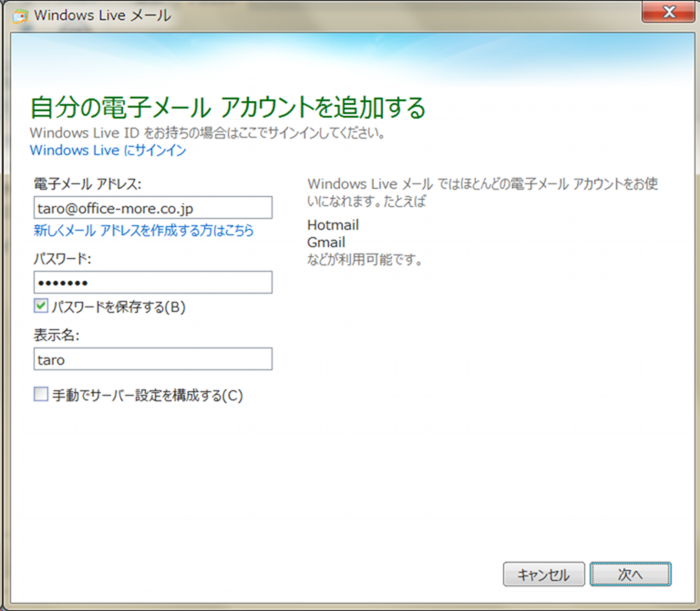
Task: Focus the 表示名 field containing taro
Action: (153, 359)
